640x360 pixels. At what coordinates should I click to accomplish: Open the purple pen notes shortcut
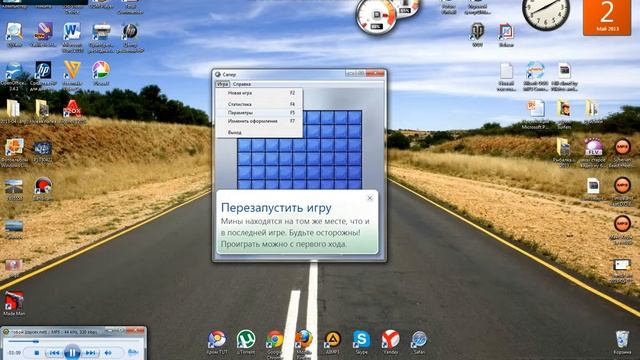point(43,32)
